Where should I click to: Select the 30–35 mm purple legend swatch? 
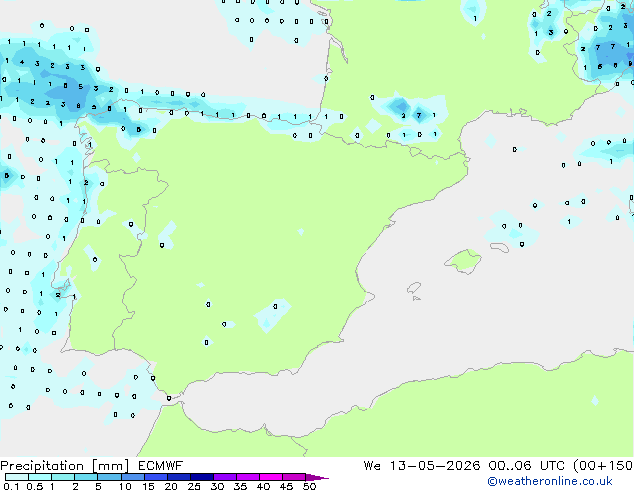pos(225,477)
